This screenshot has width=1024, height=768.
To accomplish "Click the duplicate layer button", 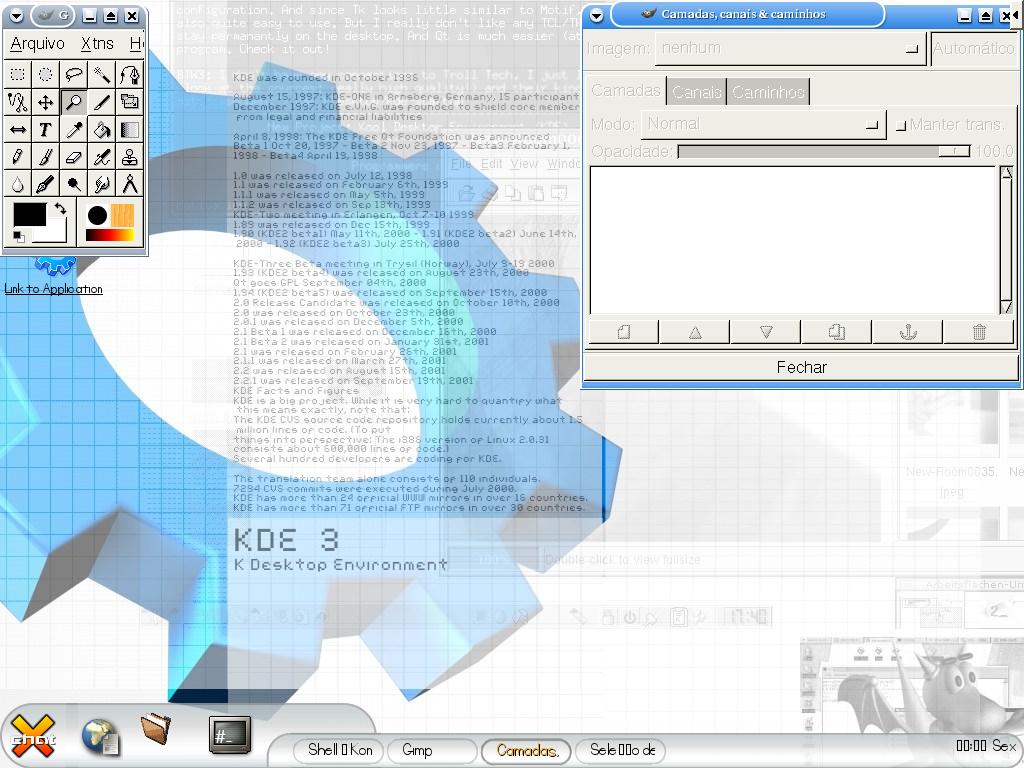I will coord(837,332).
